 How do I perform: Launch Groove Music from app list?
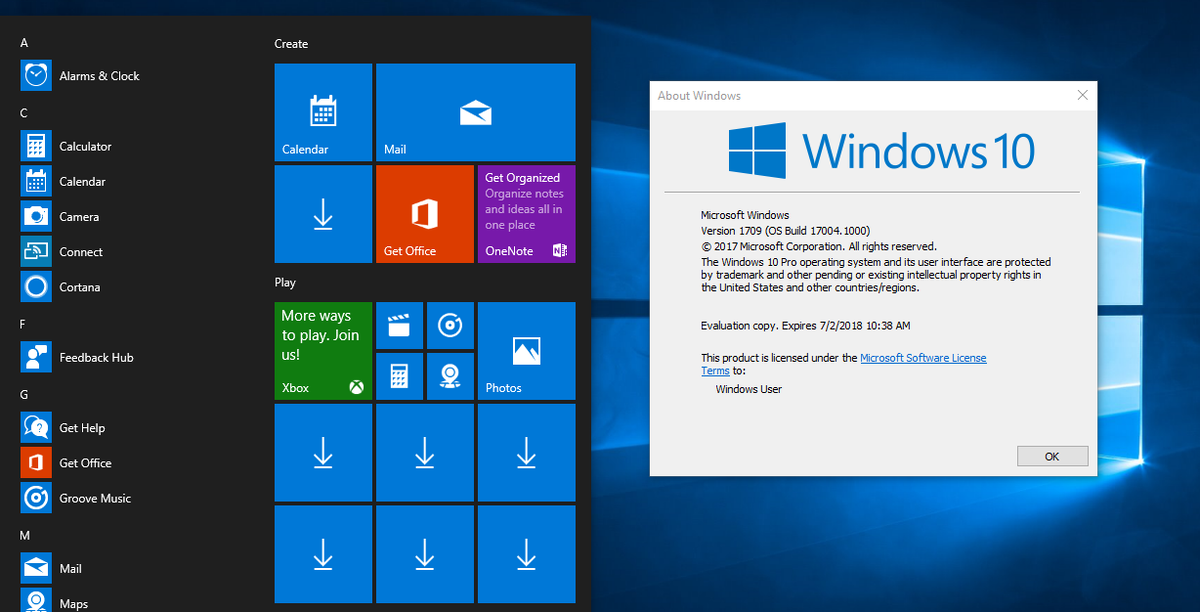95,498
